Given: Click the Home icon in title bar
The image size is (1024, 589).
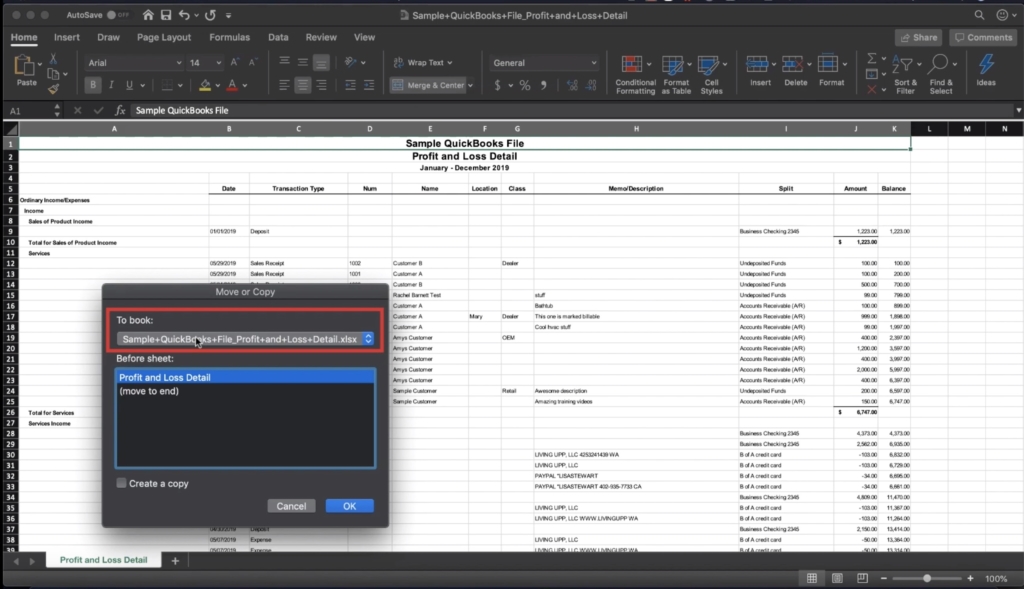Looking at the screenshot, I should [x=148, y=15].
